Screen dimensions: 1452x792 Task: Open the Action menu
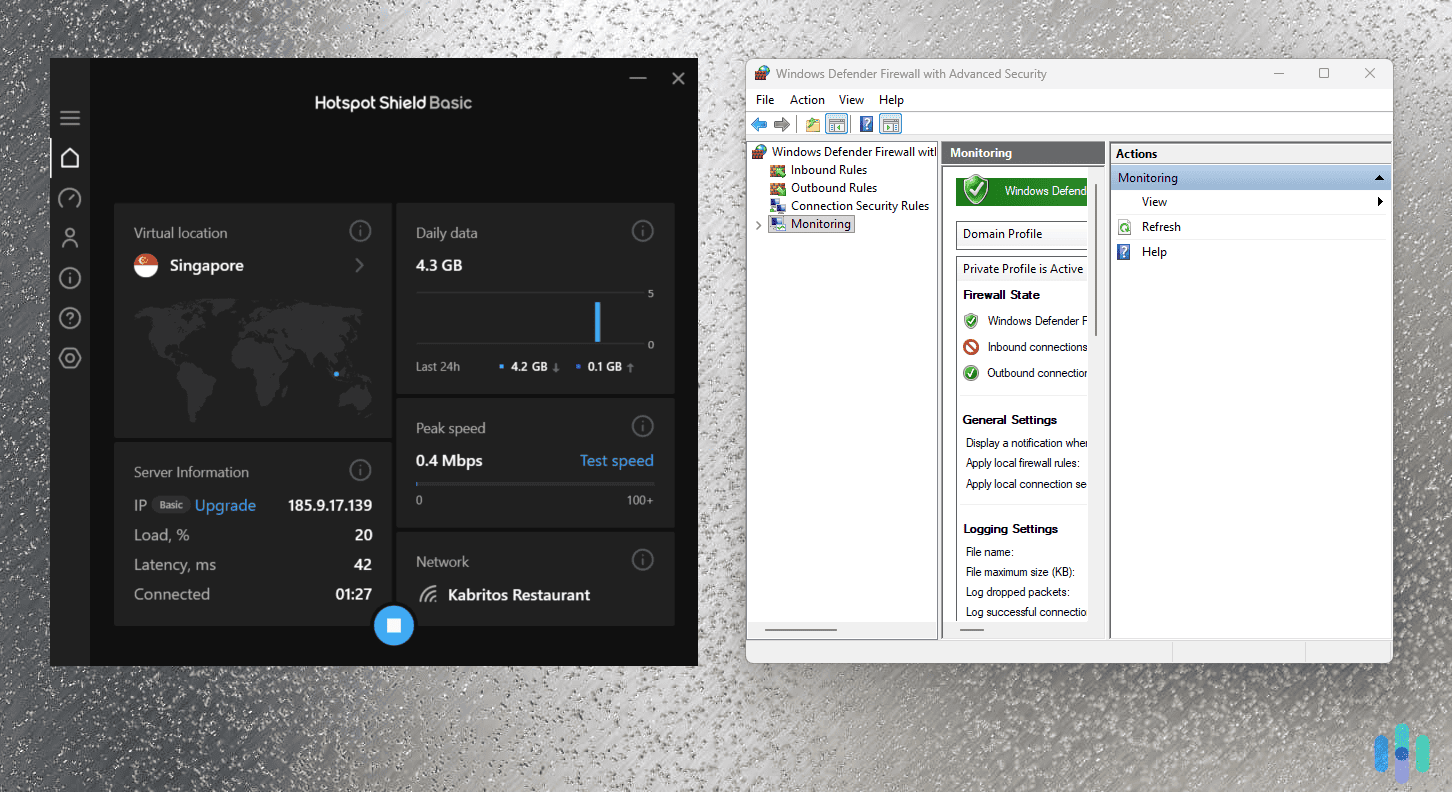(x=807, y=99)
